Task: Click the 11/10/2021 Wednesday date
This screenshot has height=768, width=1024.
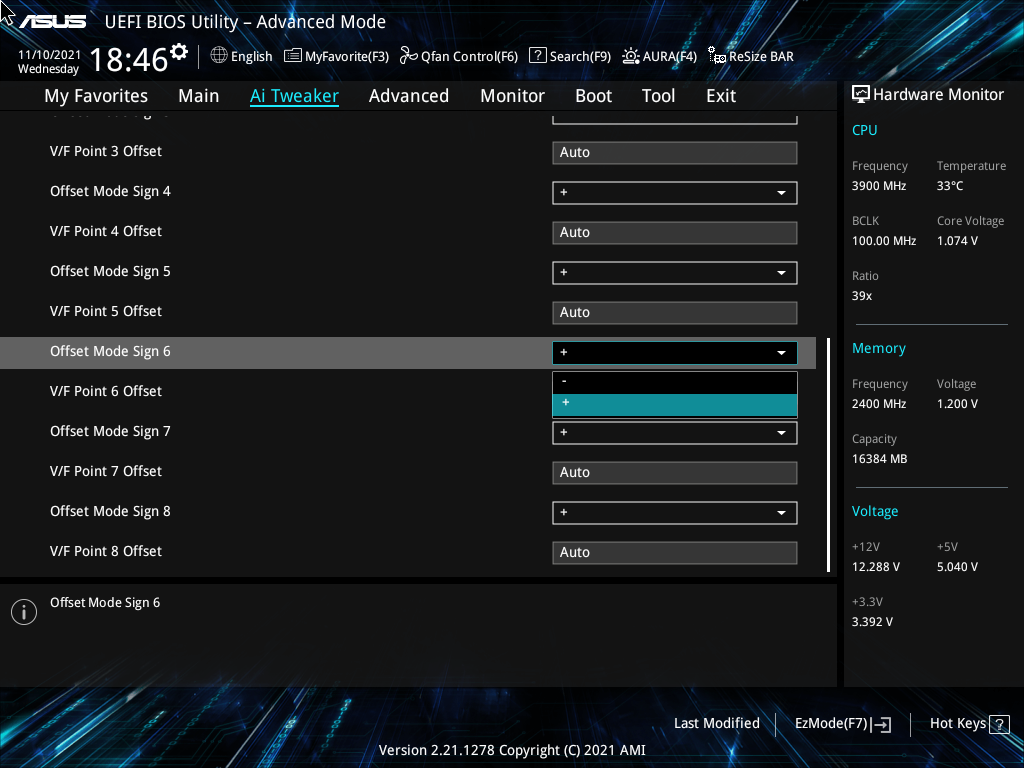Action: pos(49,62)
